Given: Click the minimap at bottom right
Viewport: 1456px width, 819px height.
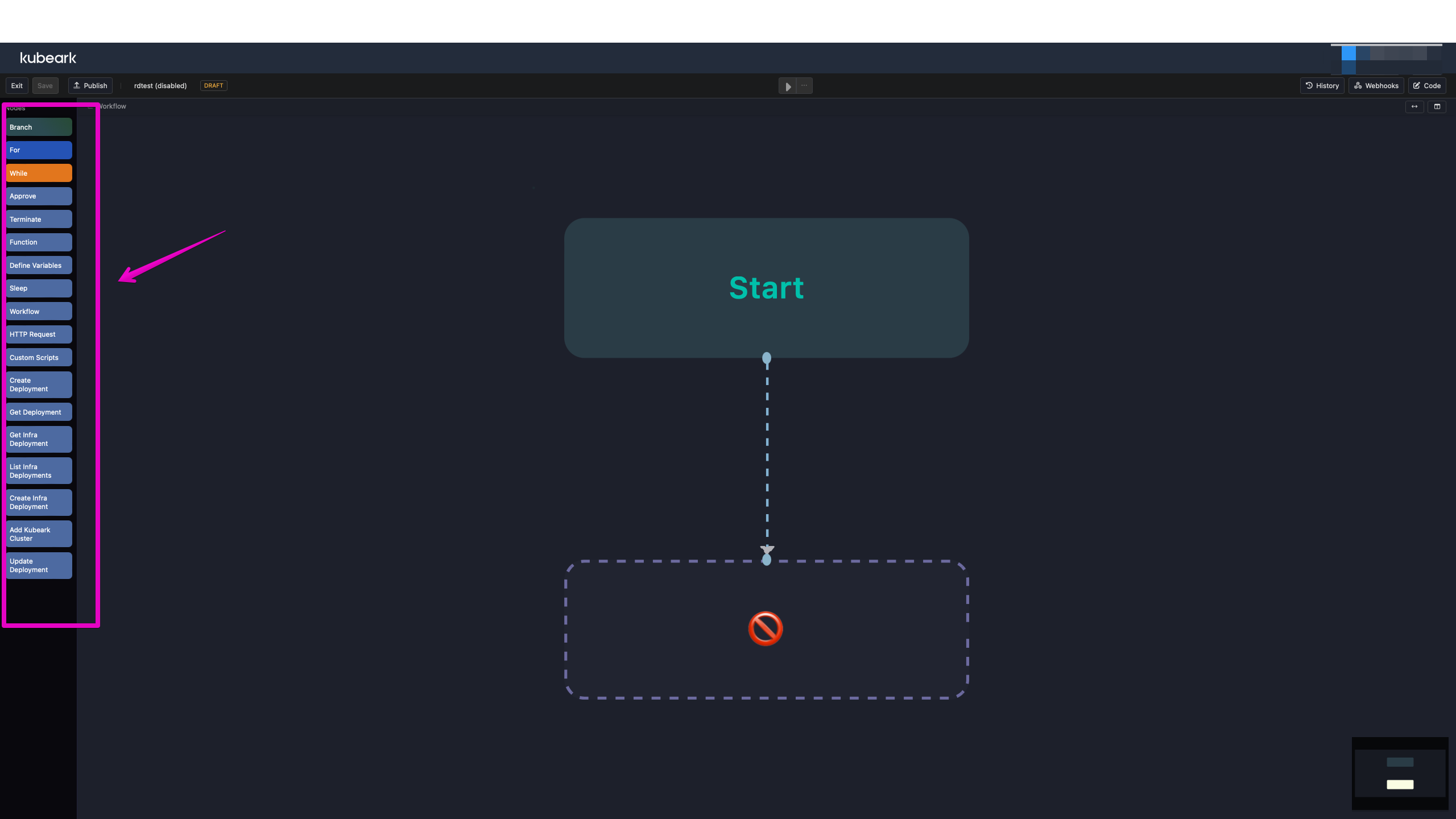Looking at the screenshot, I should [x=1399, y=772].
